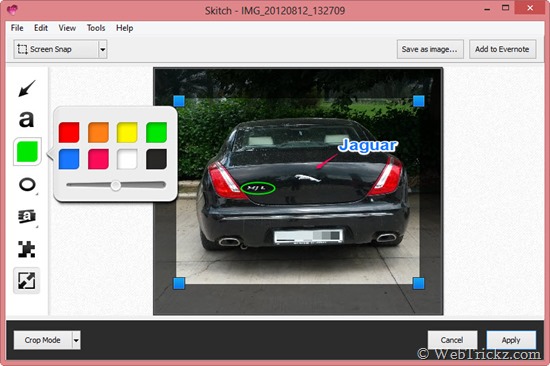Click the Crop Mode button

tap(42, 340)
